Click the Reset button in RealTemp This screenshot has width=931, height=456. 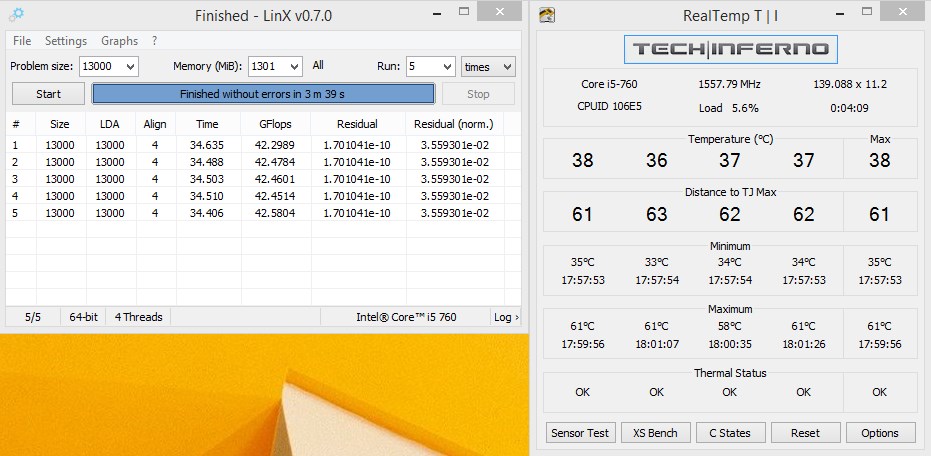pos(805,433)
